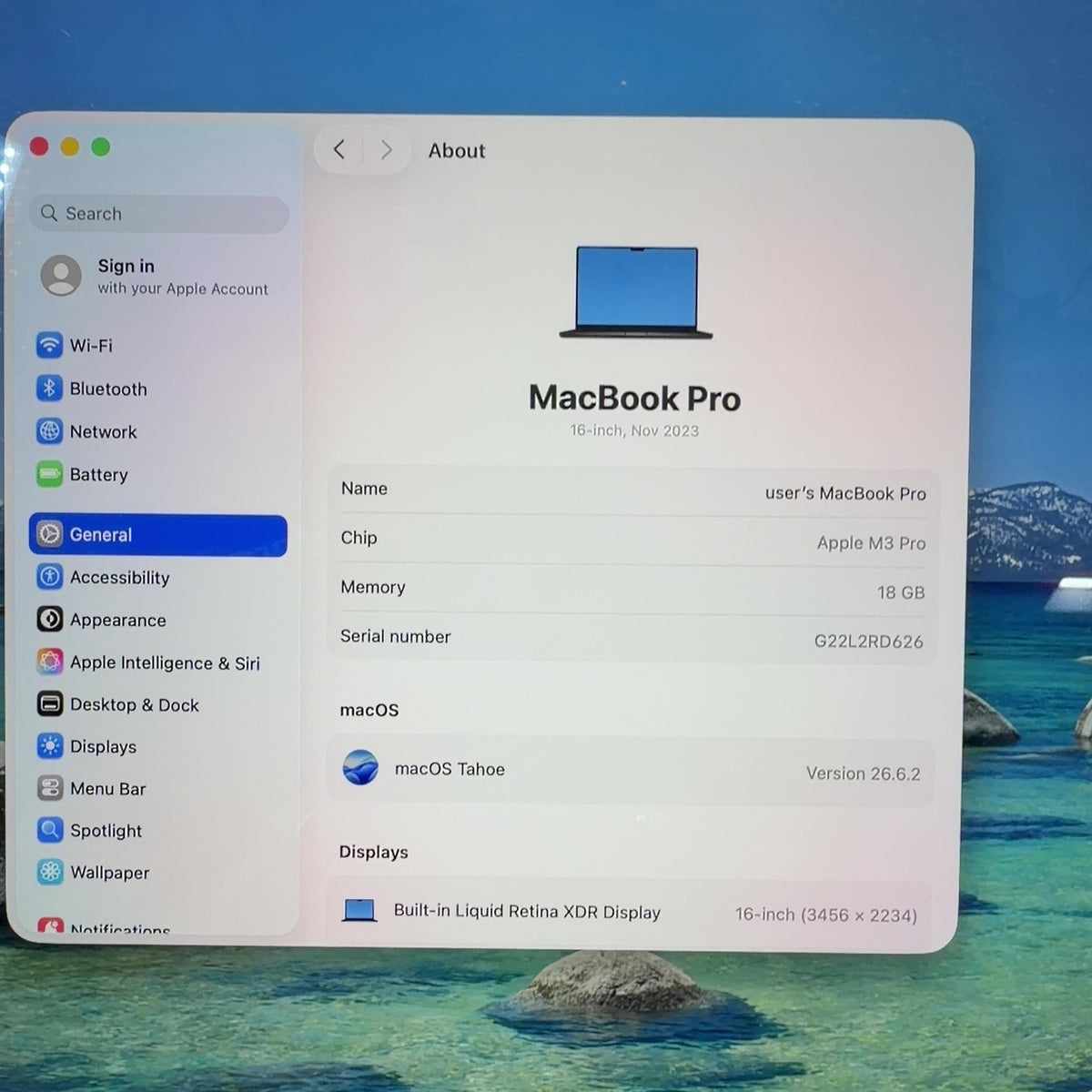Click the MacBook Pro illustration
This screenshot has width=1092, height=1092.
(x=635, y=292)
